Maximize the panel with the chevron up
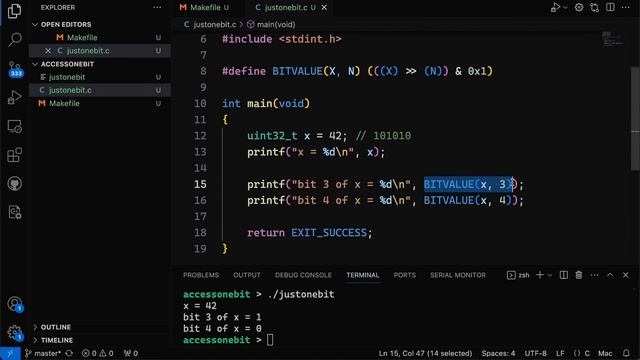 coord(610,275)
